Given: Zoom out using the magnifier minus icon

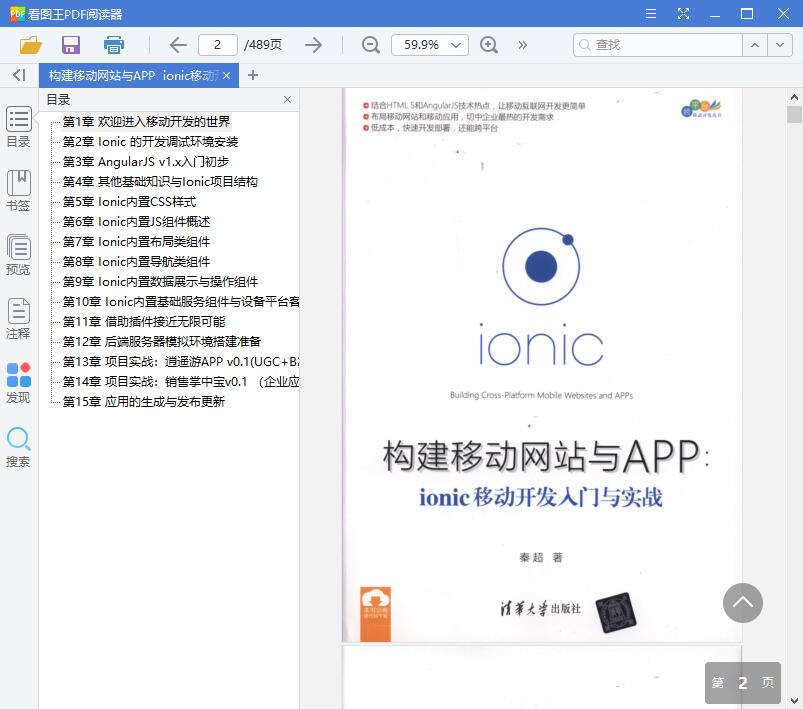Looking at the screenshot, I should [370, 45].
